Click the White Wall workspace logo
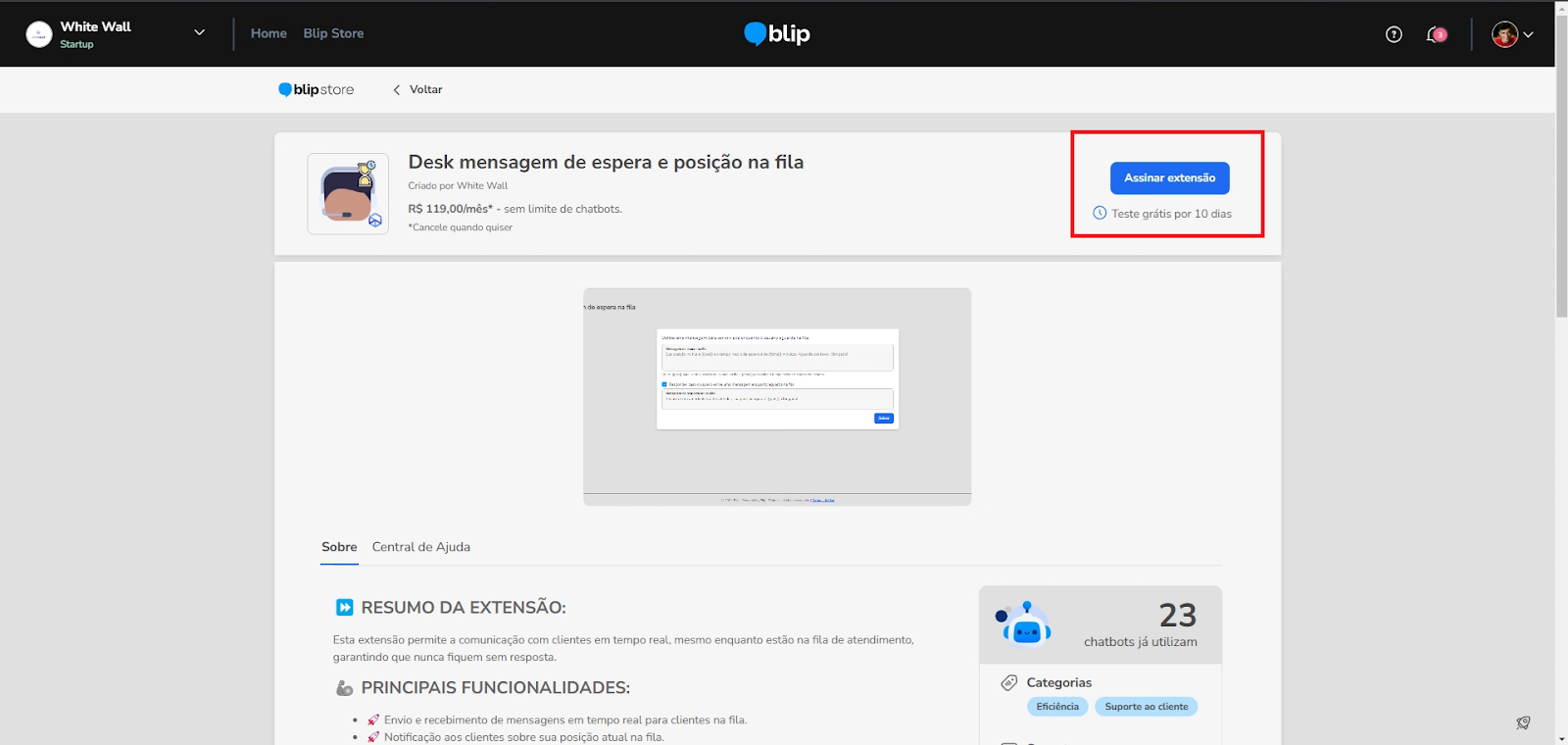The width and height of the screenshot is (1568, 745). (39, 34)
